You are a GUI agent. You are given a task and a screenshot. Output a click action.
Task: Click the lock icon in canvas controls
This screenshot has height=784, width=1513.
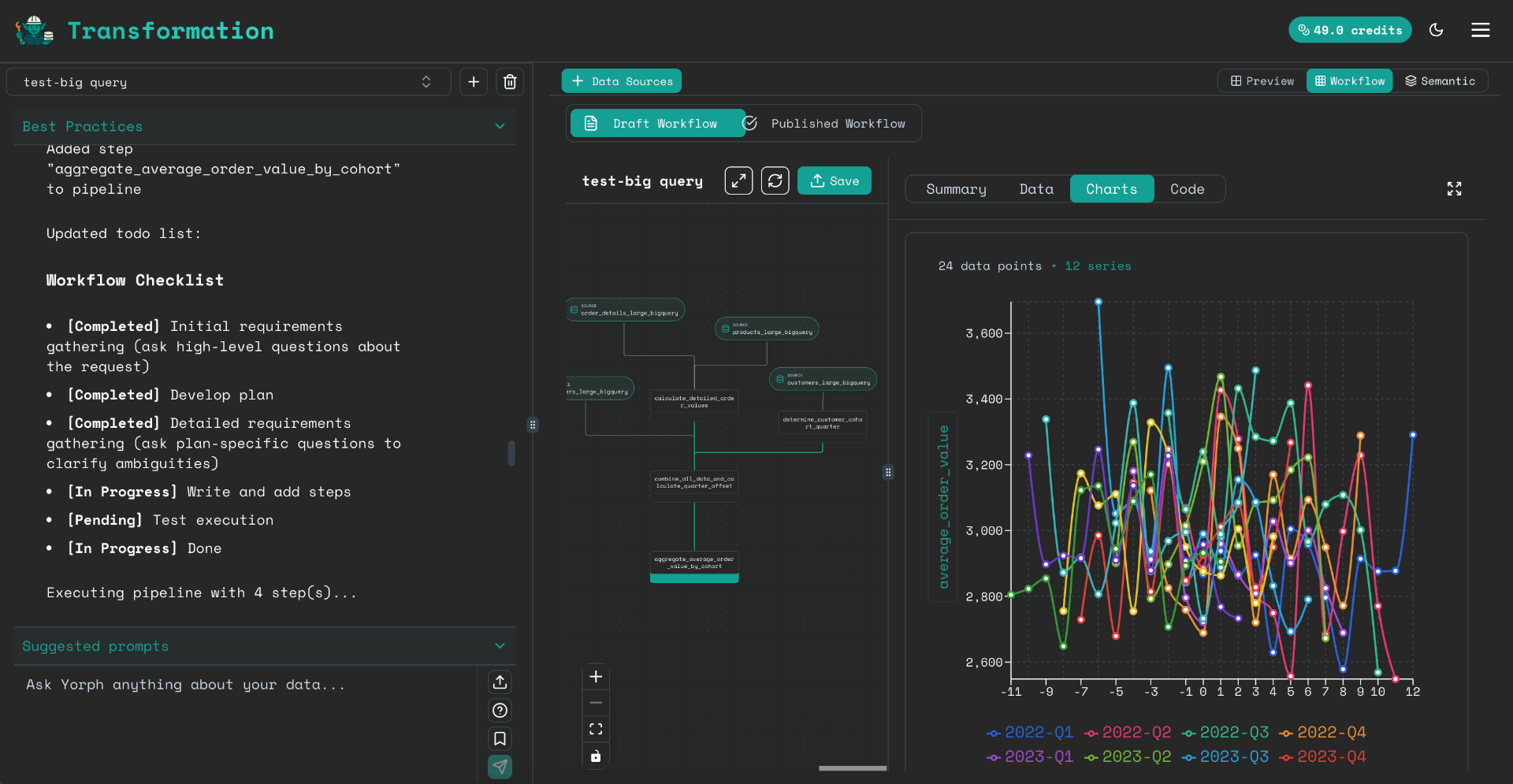[x=596, y=756]
